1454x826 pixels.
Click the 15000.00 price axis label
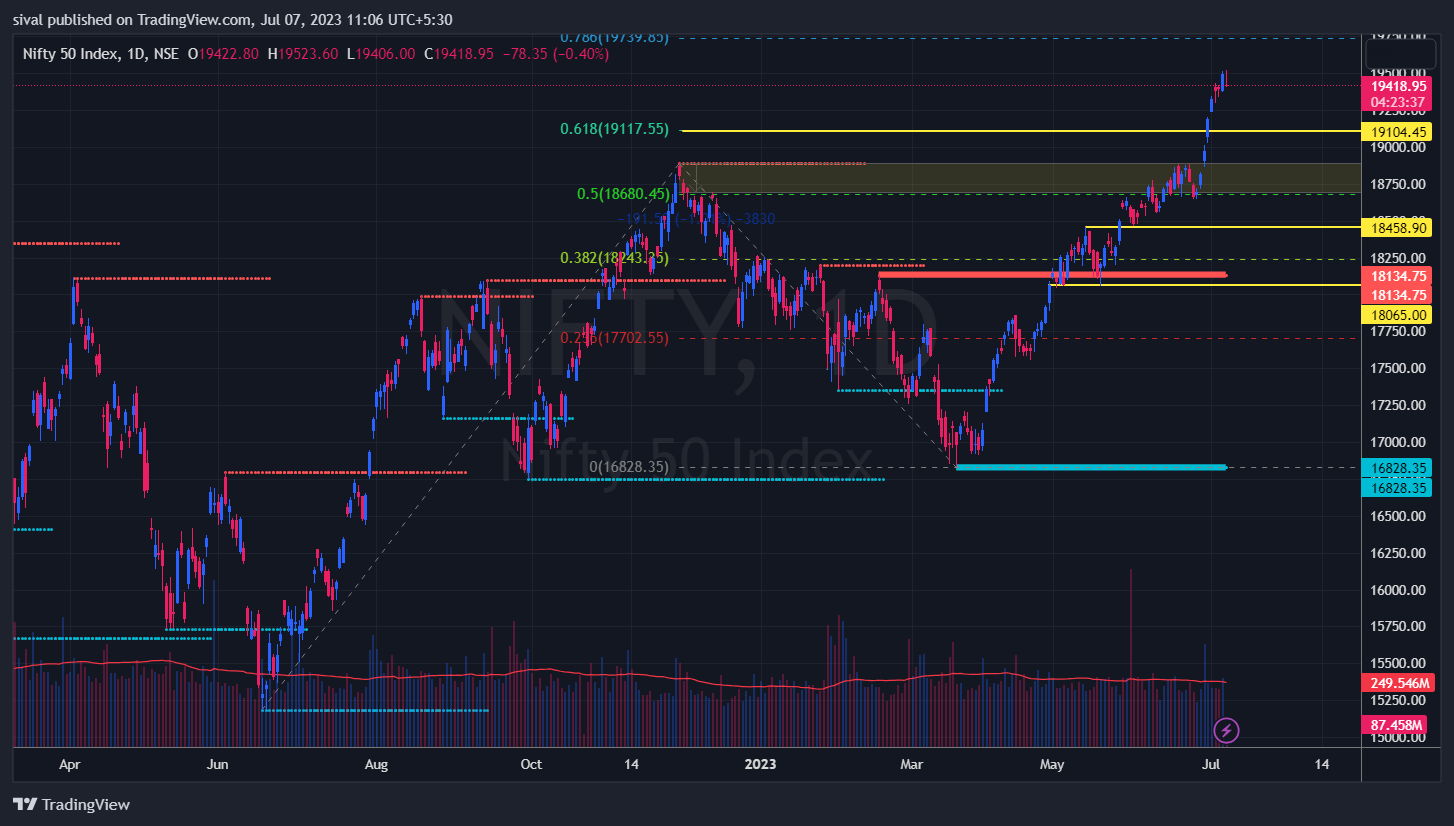pyautogui.click(x=1397, y=737)
